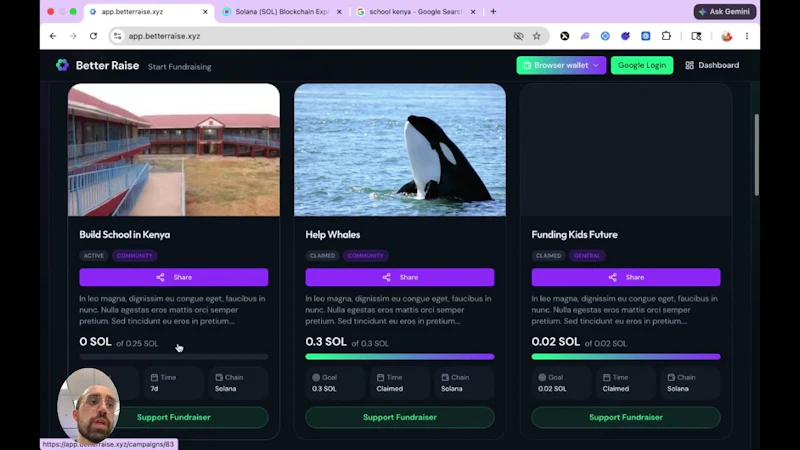Image resolution: width=800 pixels, height=450 pixels.
Task: Click the GENERAL badge on Funding Kids Future
Action: (587, 256)
